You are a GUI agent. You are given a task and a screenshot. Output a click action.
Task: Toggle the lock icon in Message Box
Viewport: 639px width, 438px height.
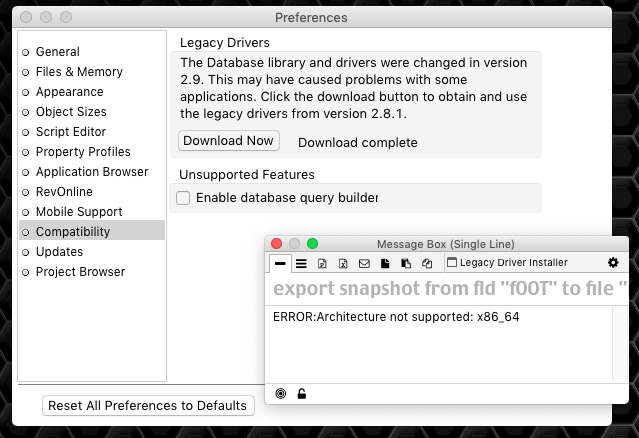[x=302, y=394]
